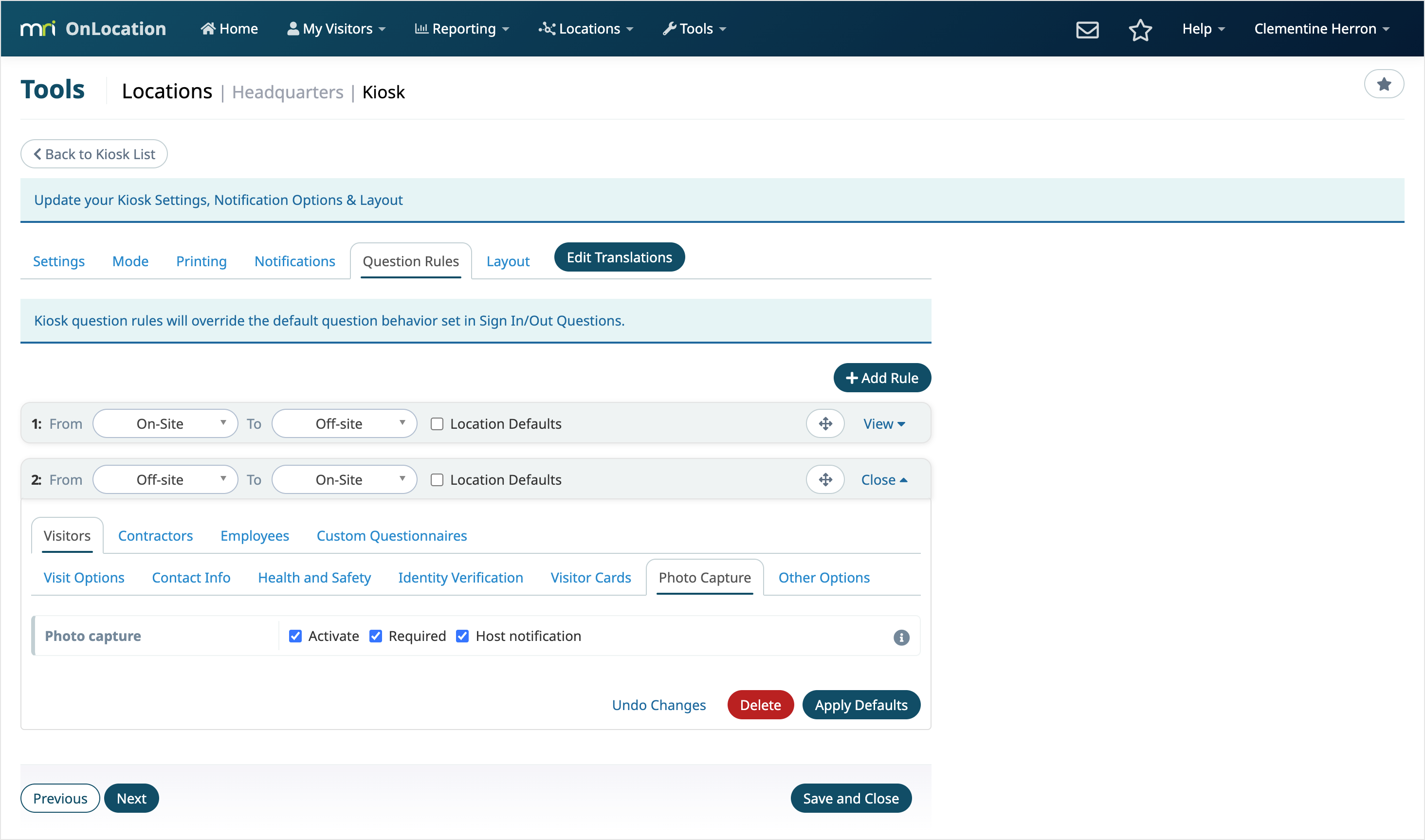Click the favorite page star button

[x=1383, y=84]
